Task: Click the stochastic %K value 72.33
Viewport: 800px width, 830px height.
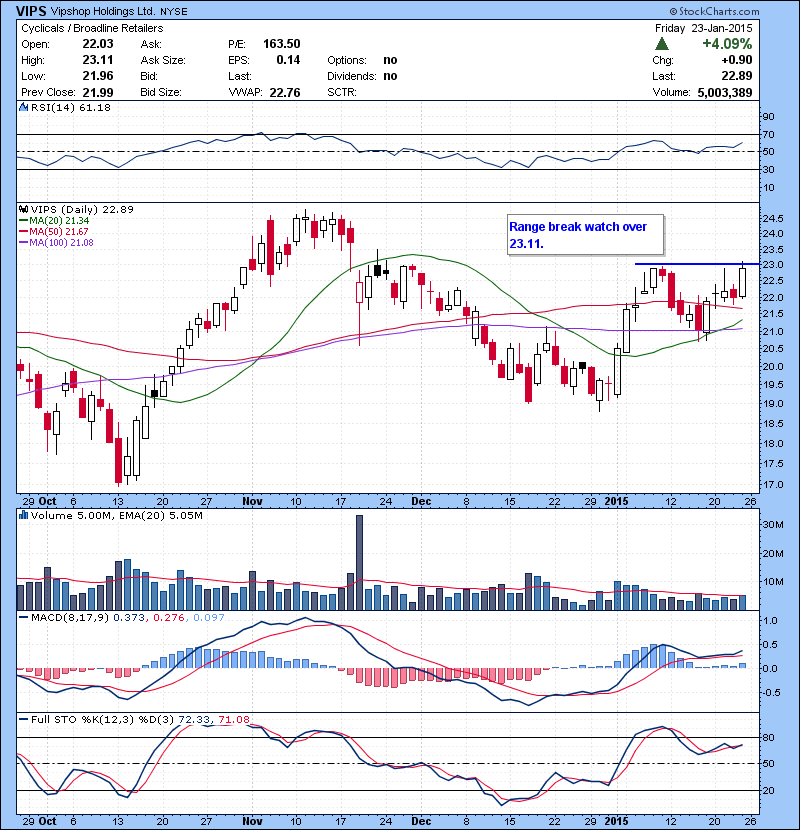Action: coord(194,719)
